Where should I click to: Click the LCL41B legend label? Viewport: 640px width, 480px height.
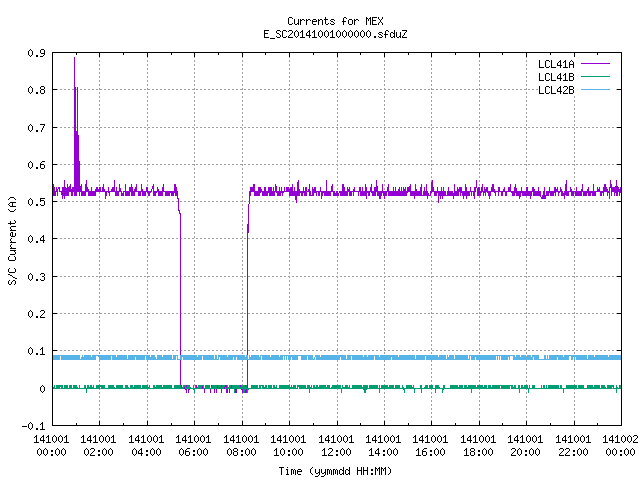[x=556, y=77]
